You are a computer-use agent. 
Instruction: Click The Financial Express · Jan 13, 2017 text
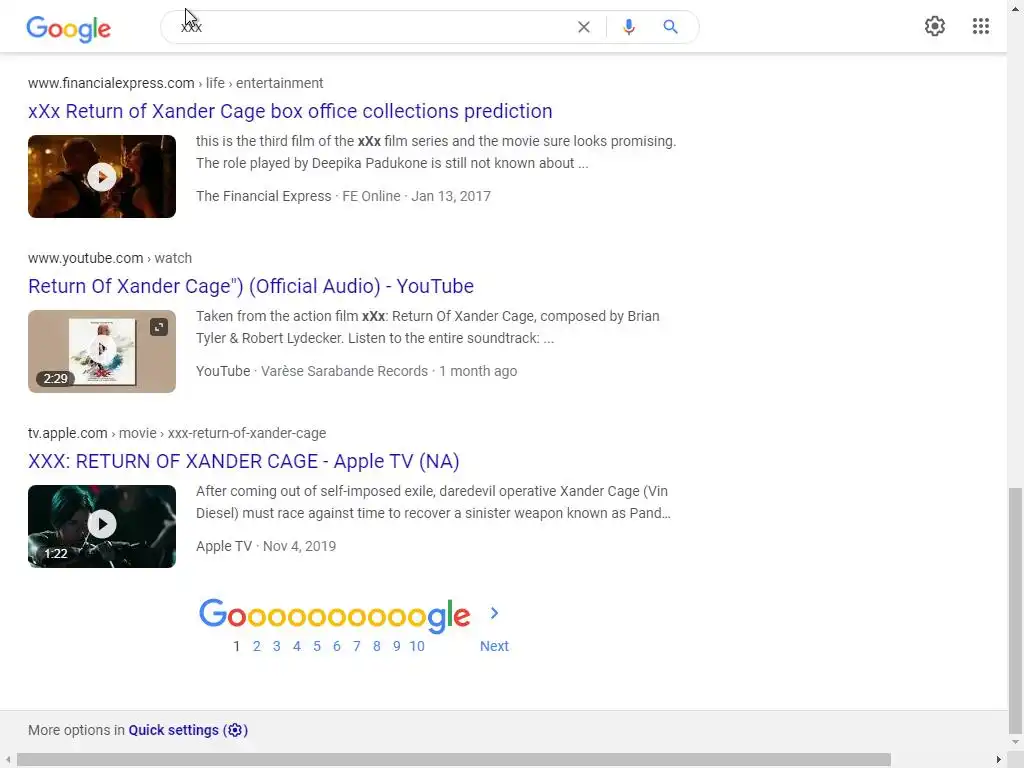pyautogui.click(x=344, y=196)
